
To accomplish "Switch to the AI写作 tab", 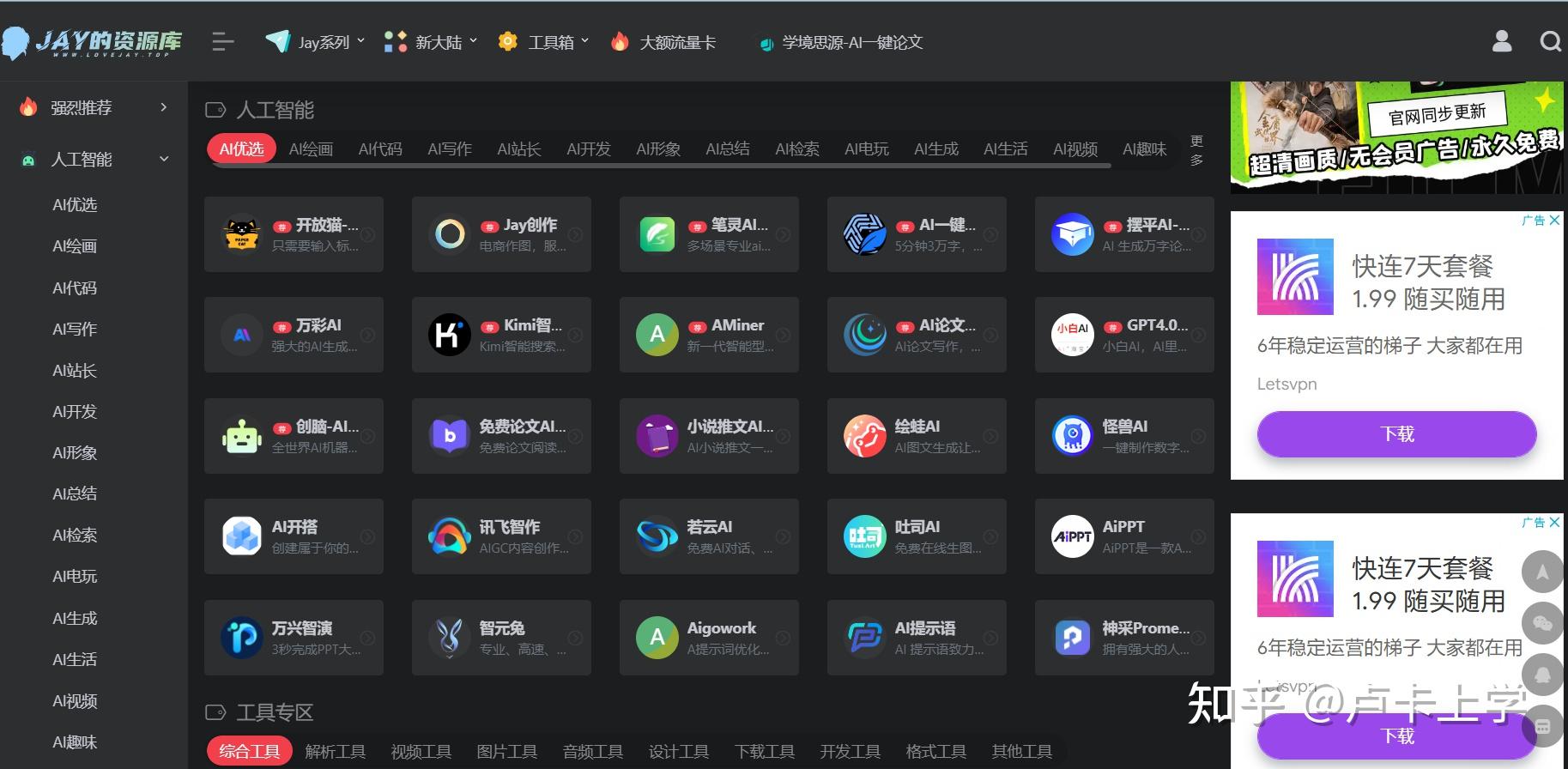I will tap(450, 148).
